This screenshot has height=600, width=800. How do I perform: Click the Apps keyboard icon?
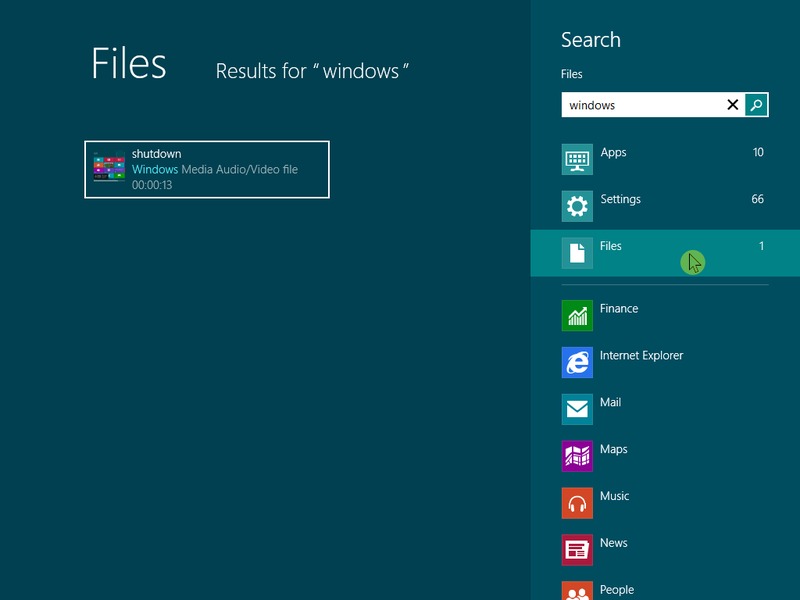point(577,159)
